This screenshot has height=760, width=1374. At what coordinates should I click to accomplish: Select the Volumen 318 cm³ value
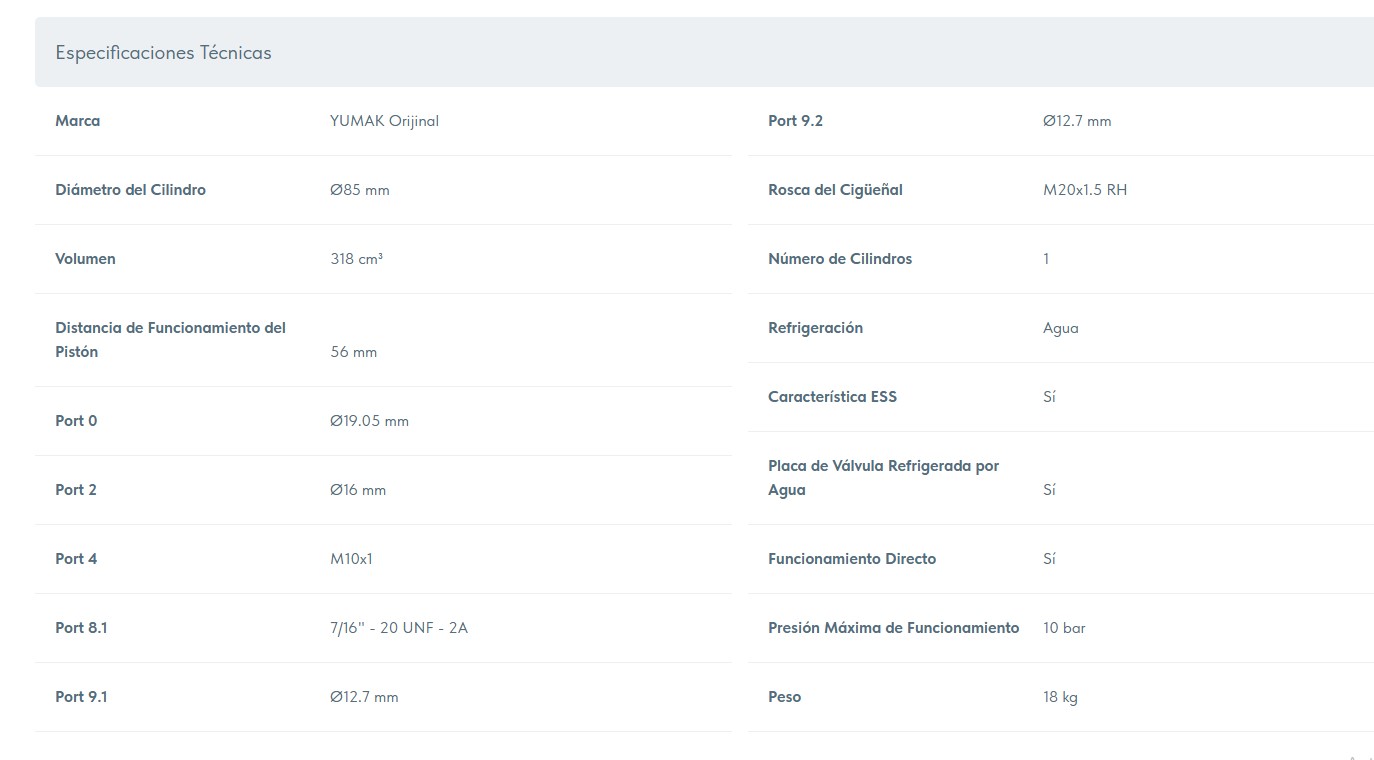pyautogui.click(x=357, y=259)
